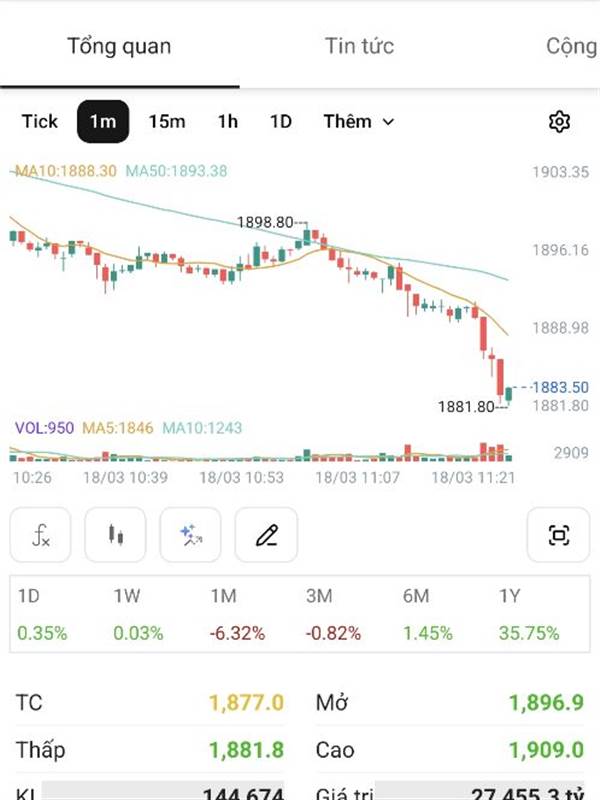
Task: Open the indicator formula (fx) tool
Action: click(41, 535)
